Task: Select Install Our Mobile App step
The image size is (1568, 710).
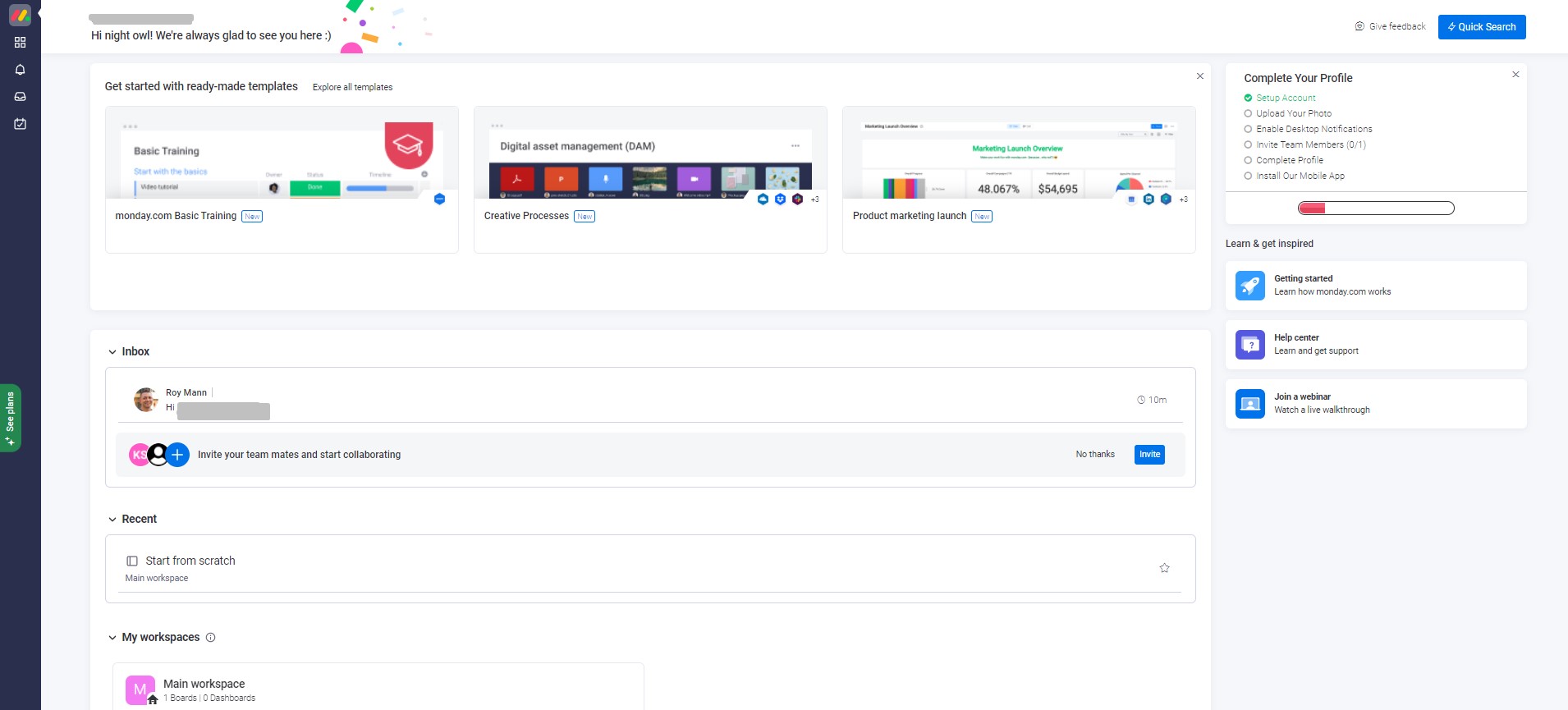Action: (1294, 176)
